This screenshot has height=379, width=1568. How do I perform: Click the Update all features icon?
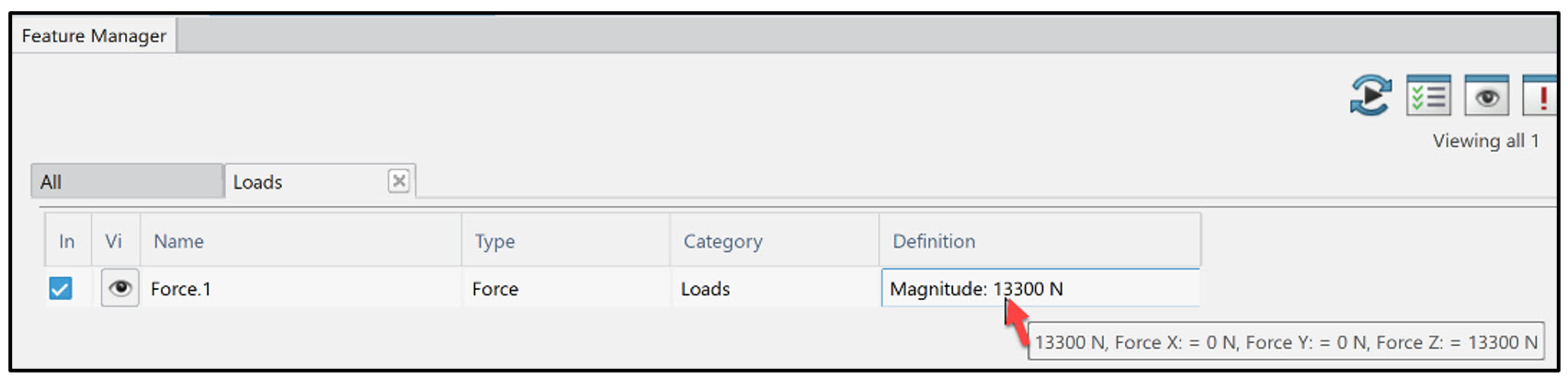click(1369, 96)
